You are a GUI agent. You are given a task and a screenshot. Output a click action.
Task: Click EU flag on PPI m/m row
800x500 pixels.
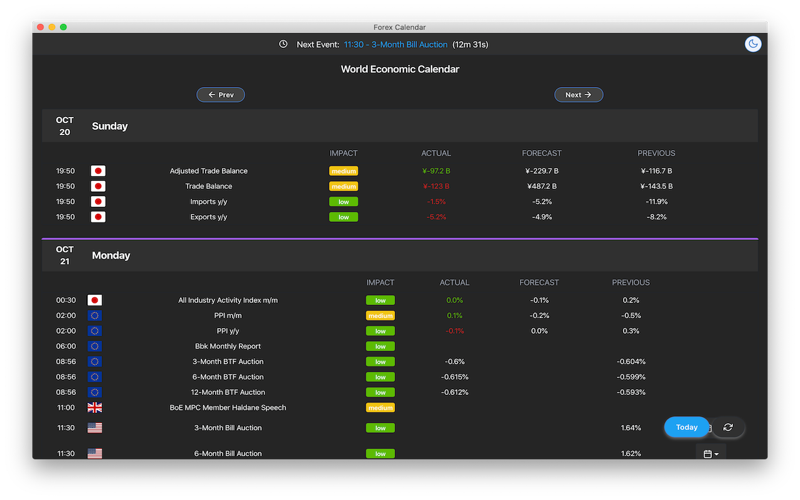(x=94, y=316)
